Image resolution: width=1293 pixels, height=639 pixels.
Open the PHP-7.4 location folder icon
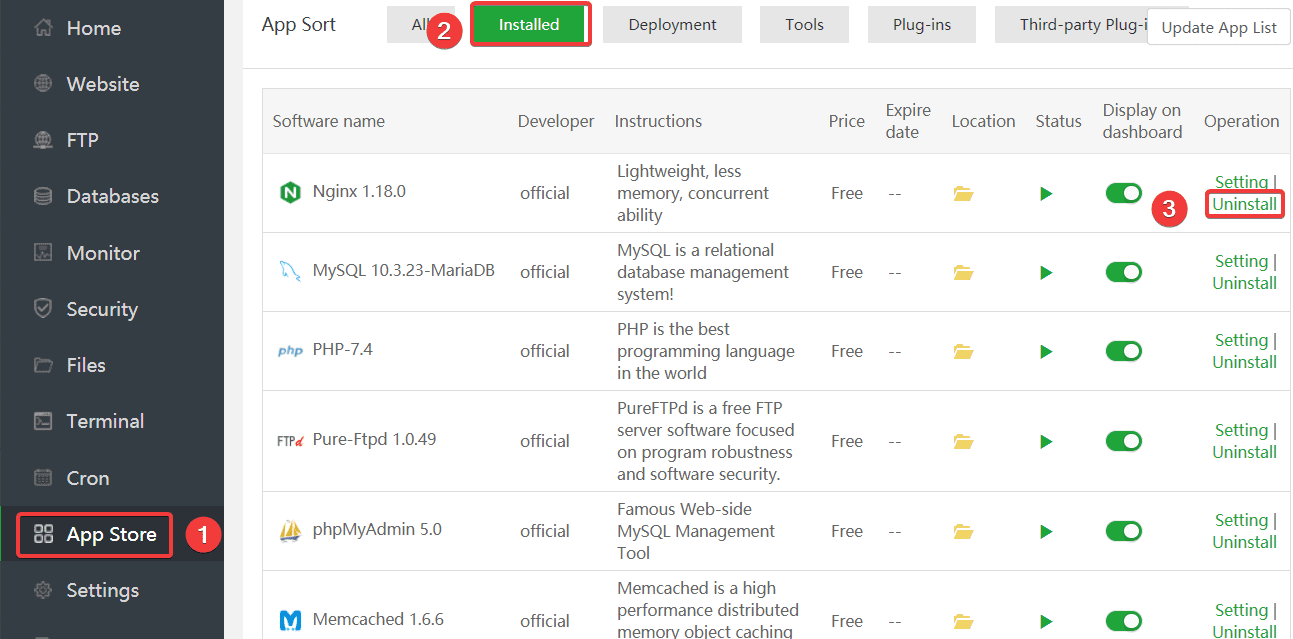tap(963, 351)
